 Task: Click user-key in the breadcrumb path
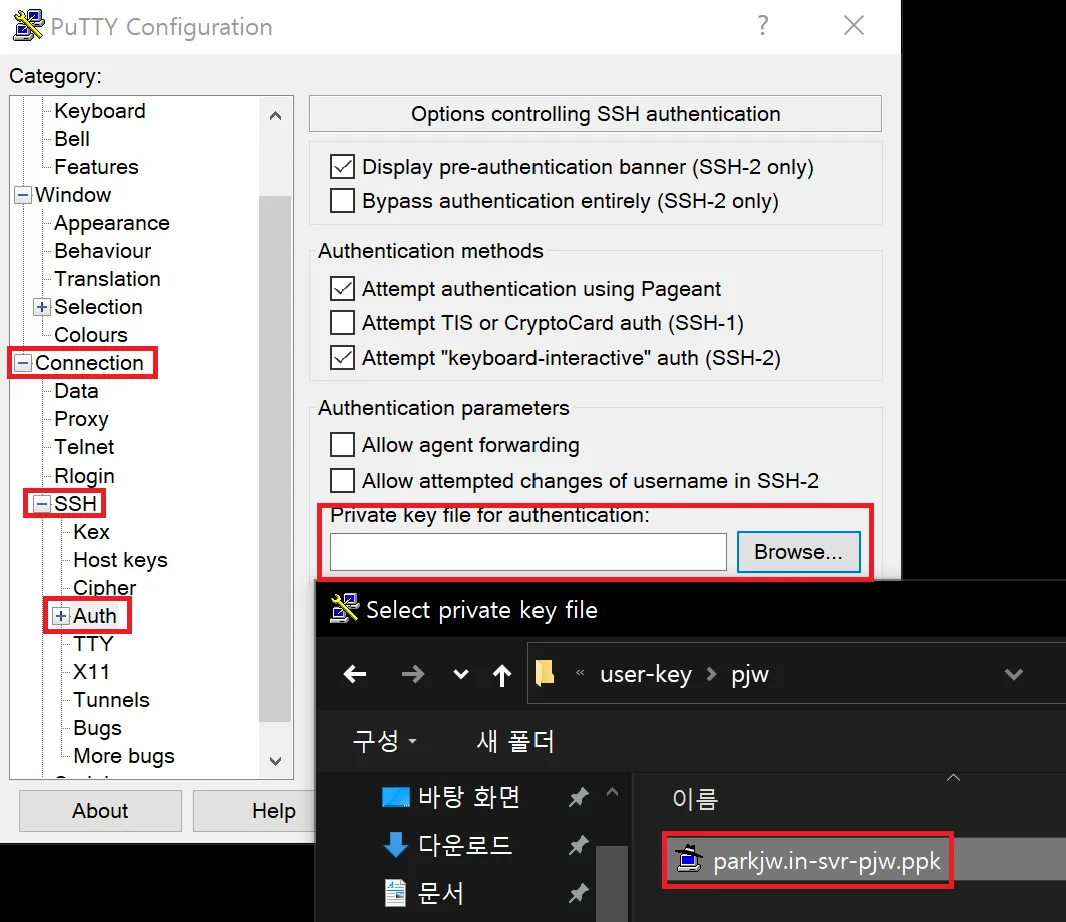[646, 674]
